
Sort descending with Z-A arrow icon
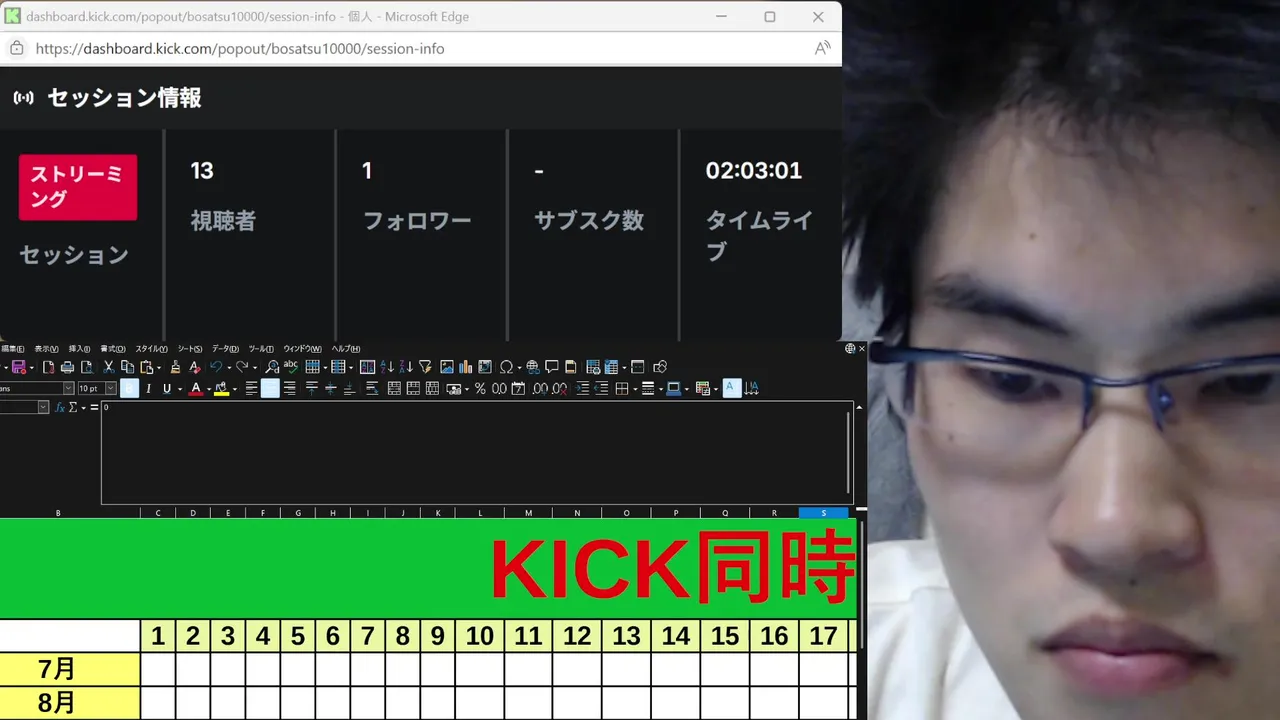(x=406, y=367)
